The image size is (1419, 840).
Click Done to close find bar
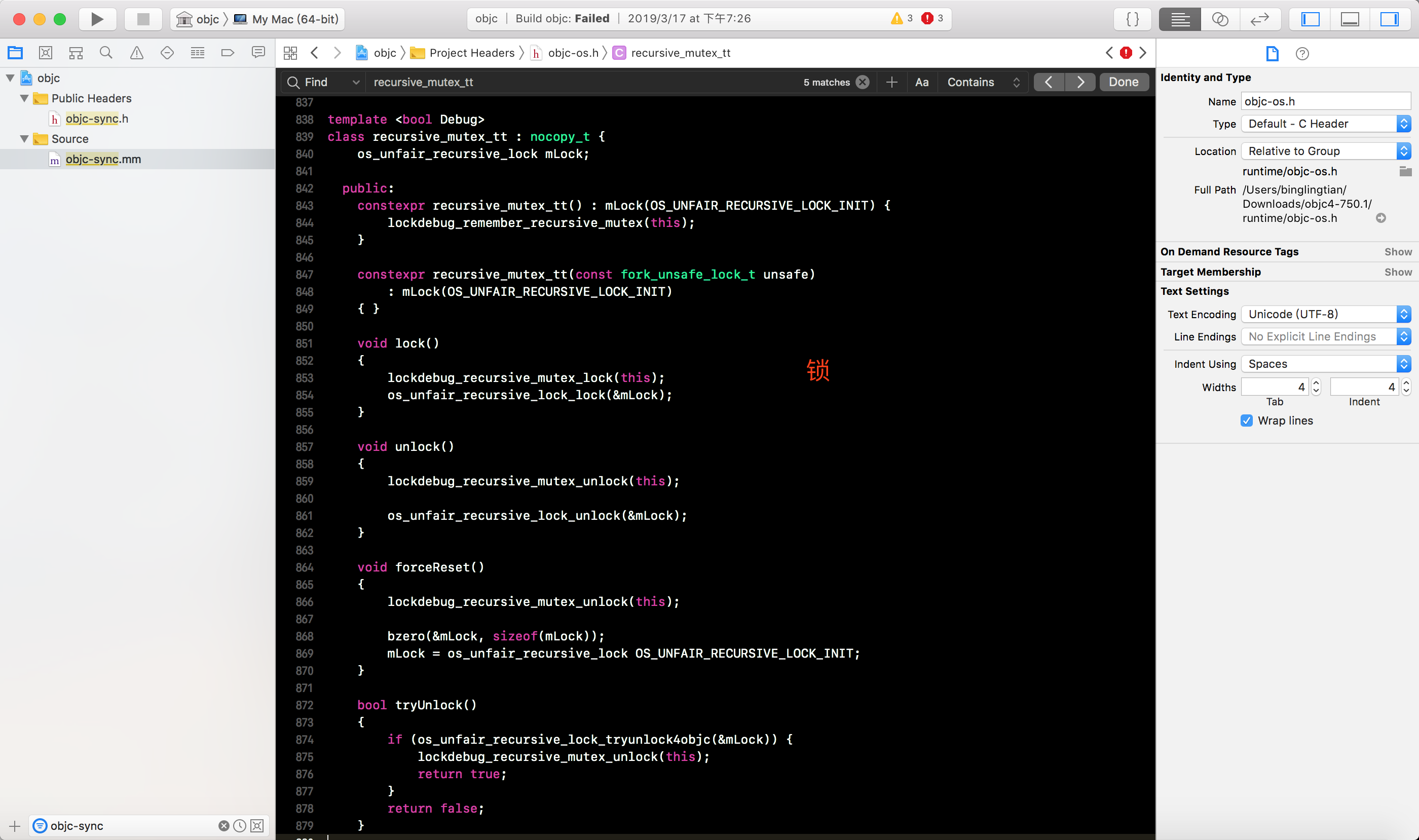pos(1124,82)
